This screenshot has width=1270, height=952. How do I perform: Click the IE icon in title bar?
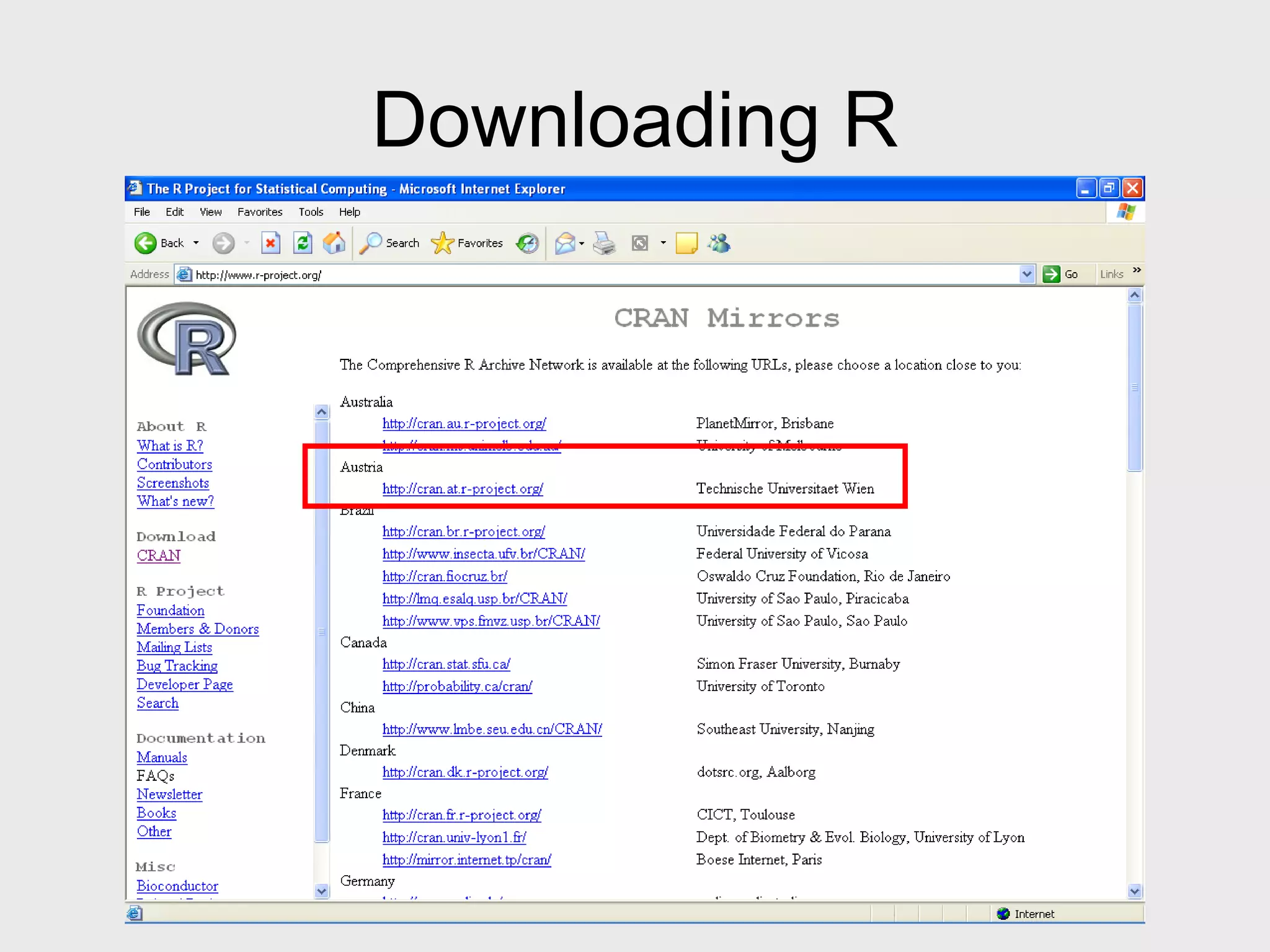pos(135,187)
